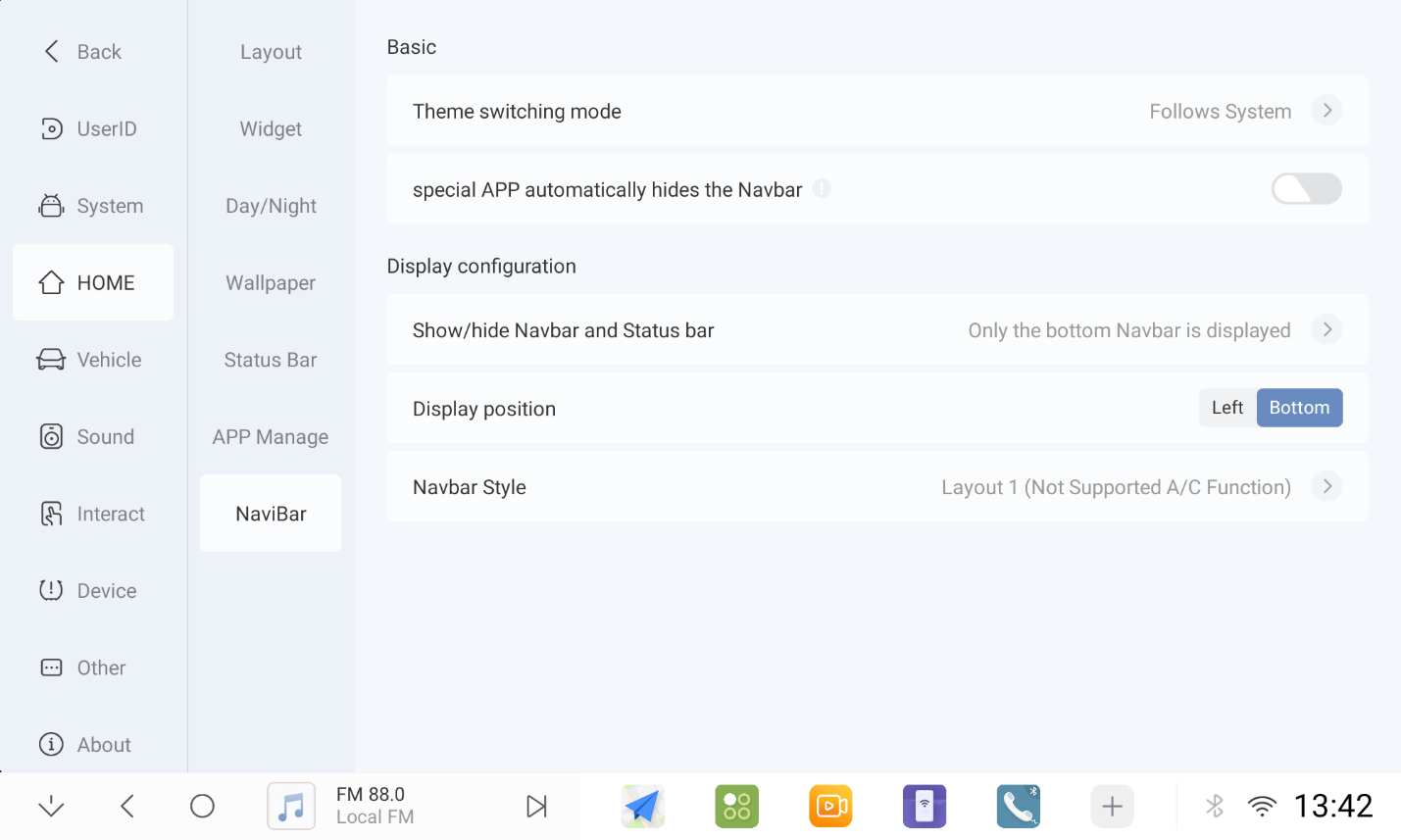This screenshot has height=840, width=1401.
Task: Add a shortcut with the plus button
Action: 1112,807
